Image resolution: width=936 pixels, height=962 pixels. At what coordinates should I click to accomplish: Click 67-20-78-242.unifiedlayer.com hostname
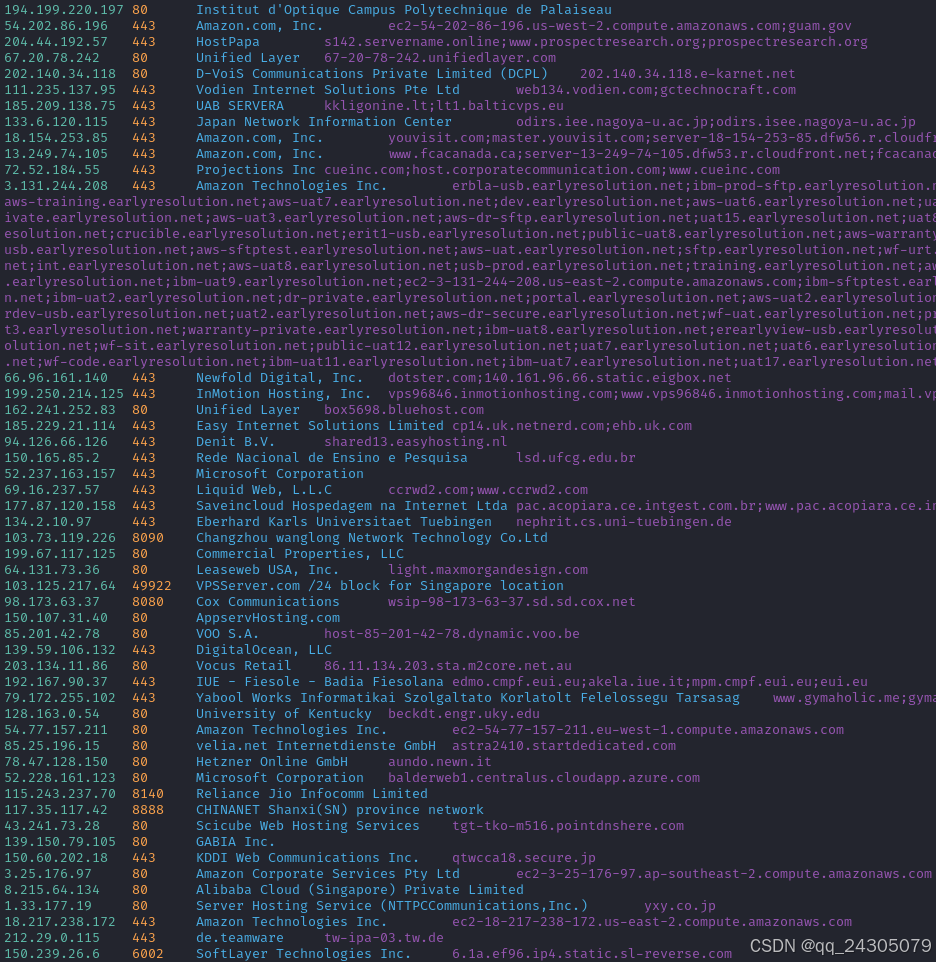coord(440,58)
